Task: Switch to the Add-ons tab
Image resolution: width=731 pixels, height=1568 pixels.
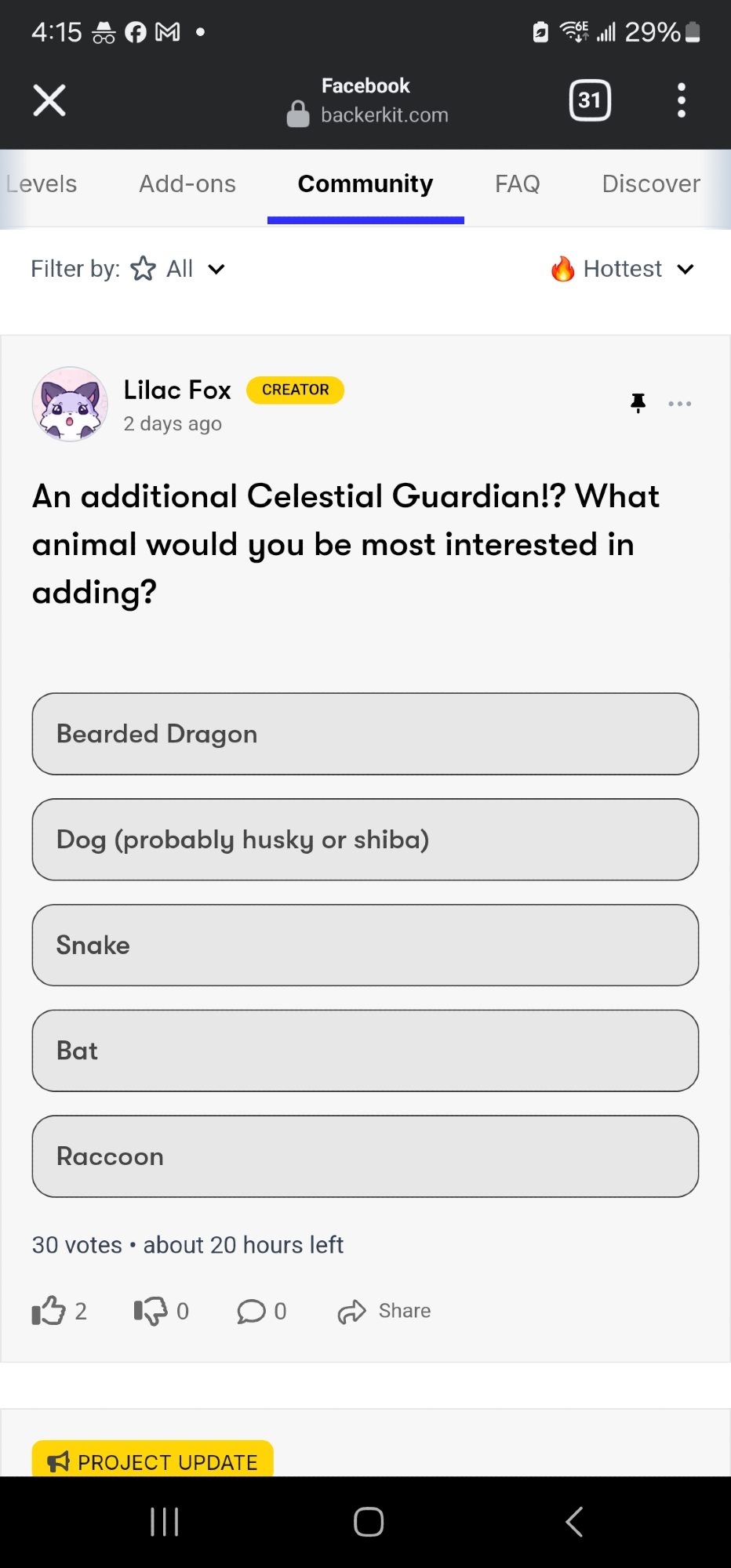Action: tap(187, 183)
